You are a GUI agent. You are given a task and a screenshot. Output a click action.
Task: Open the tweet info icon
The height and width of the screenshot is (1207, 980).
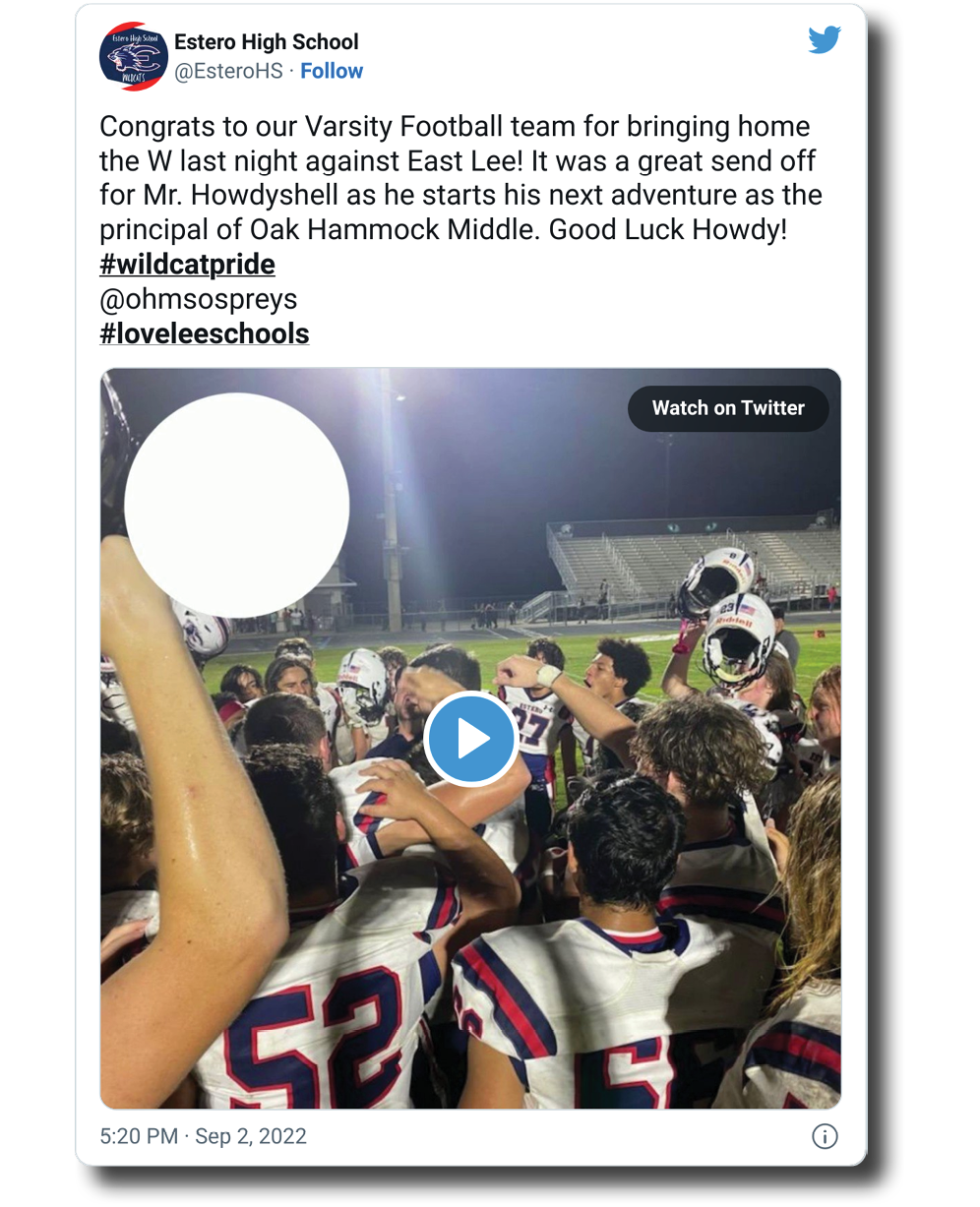pyautogui.click(x=825, y=1136)
